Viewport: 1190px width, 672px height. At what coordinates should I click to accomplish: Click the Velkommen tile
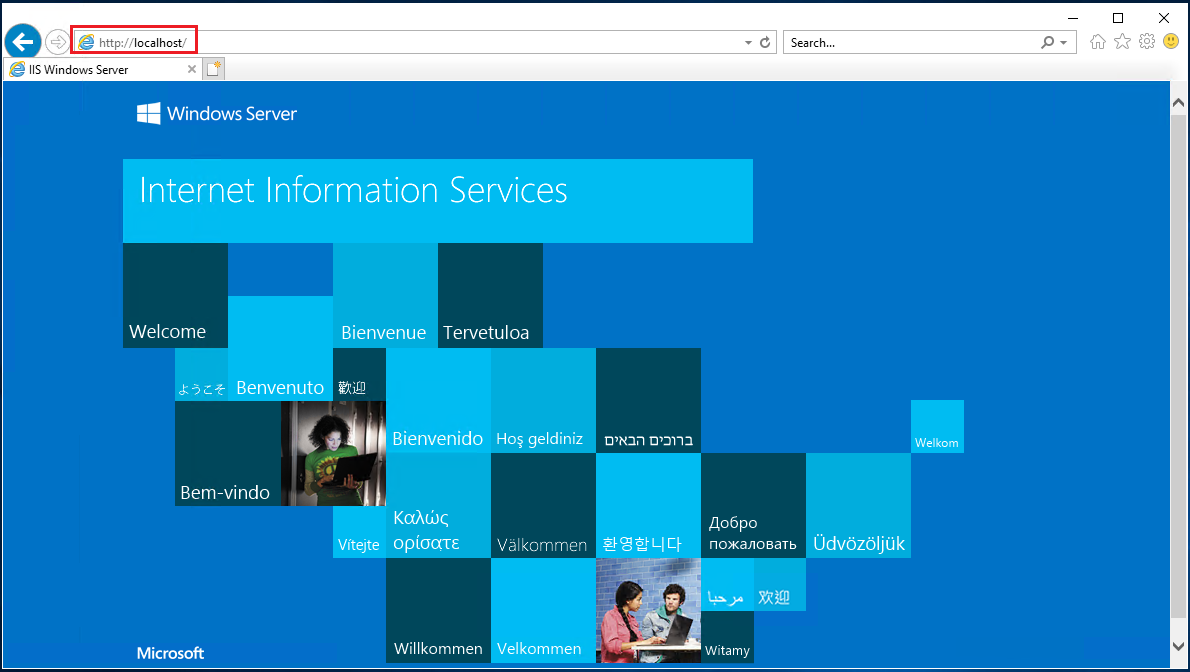point(543,610)
